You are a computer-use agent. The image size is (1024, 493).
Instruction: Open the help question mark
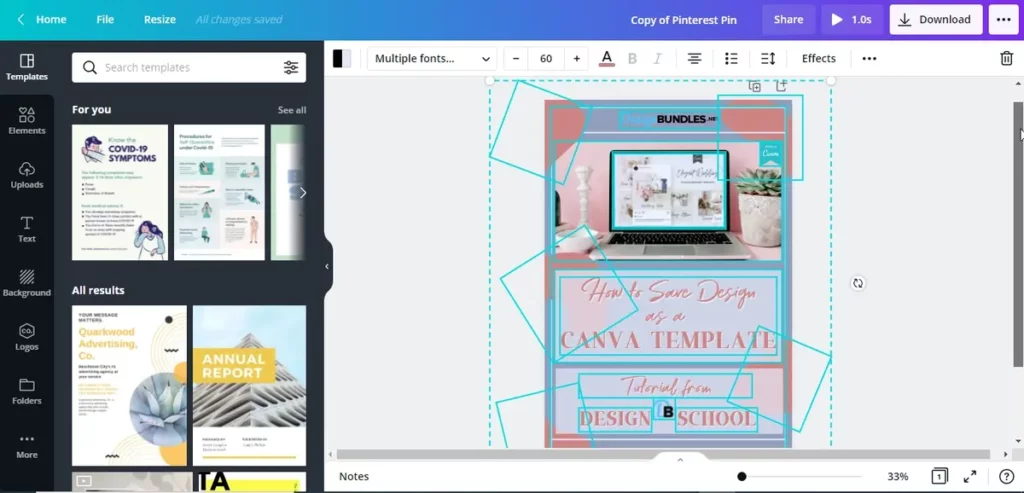point(1006,476)
